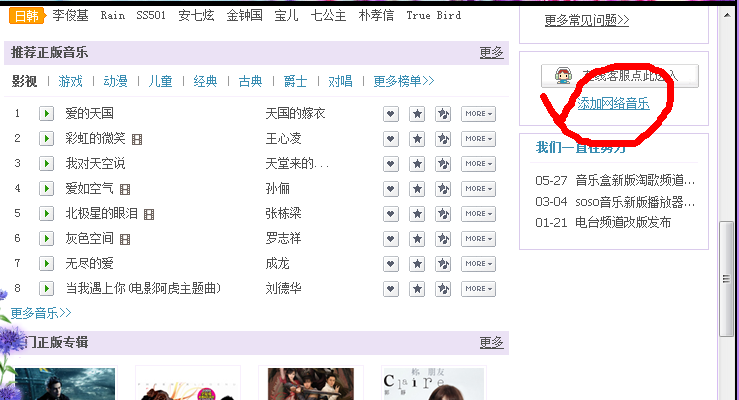Click the star icon for 爱的天国
The width and height of the screenshot is (739, 400).
coord(417,114)
